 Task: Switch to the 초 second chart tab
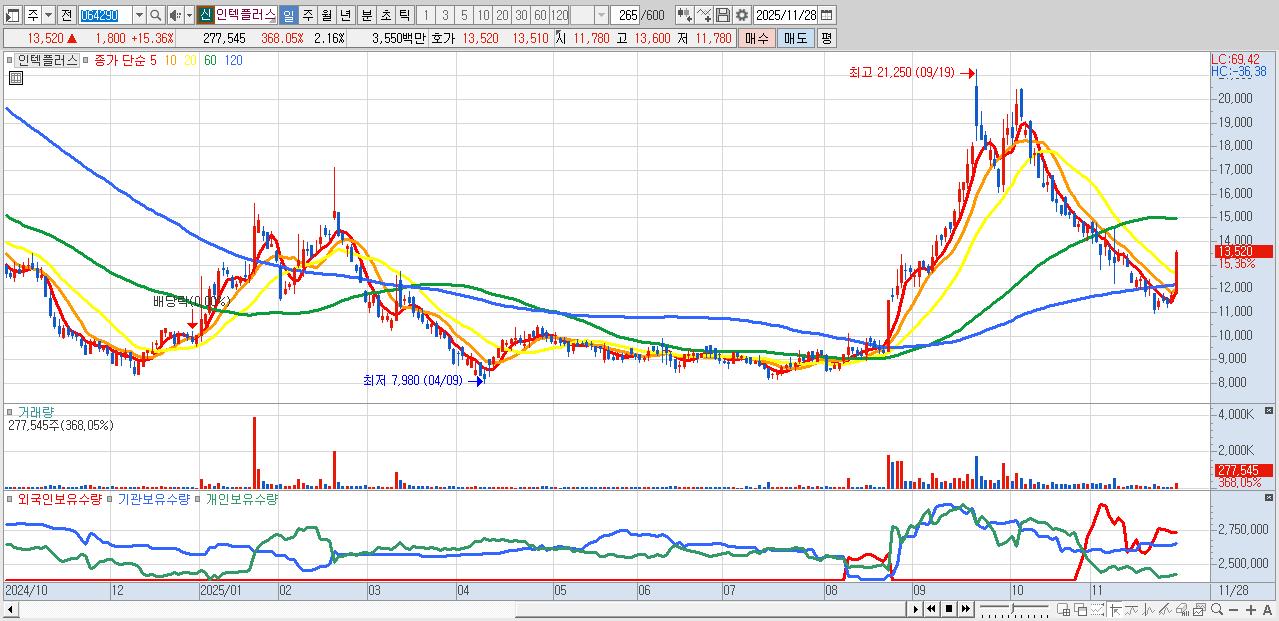tap(385, 15)
